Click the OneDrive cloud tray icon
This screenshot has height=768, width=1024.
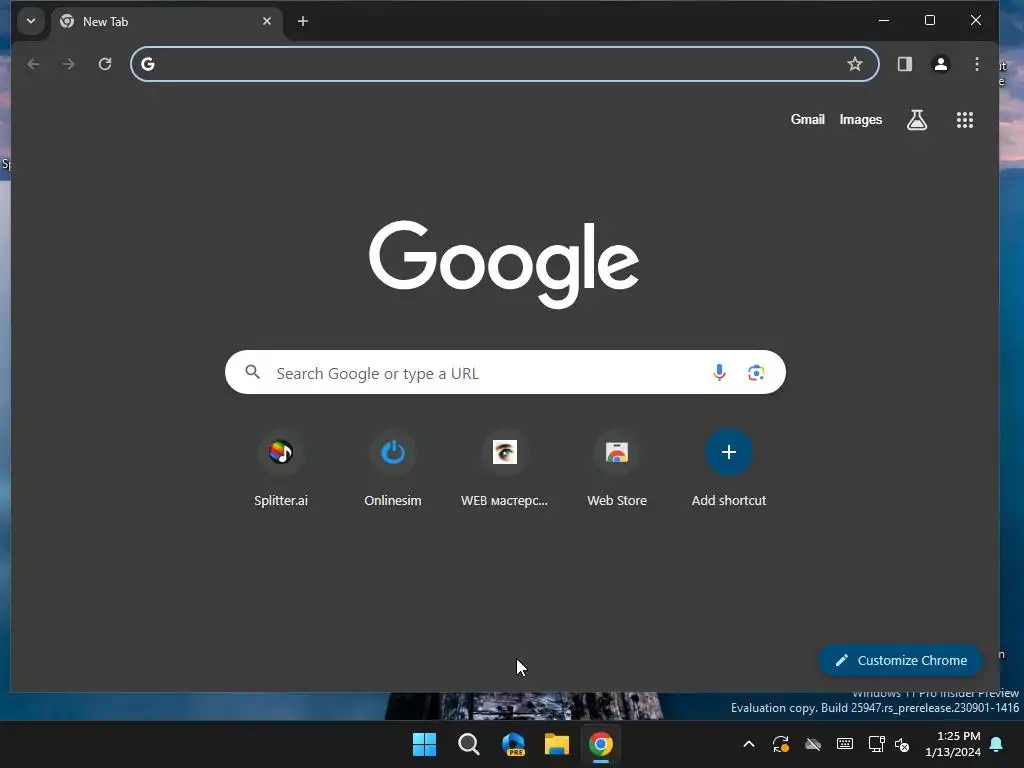click(812, 744)
